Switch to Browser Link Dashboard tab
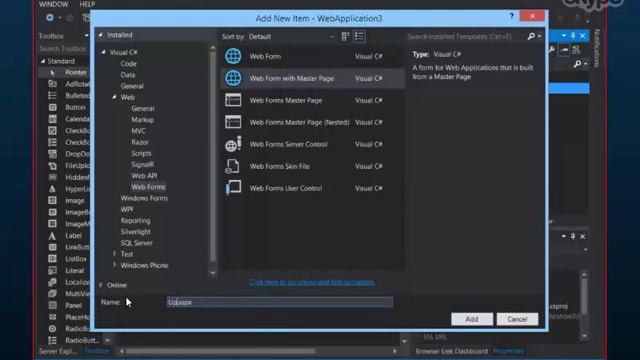This screenshot has width=640, height=360. (x=451, y=351)
